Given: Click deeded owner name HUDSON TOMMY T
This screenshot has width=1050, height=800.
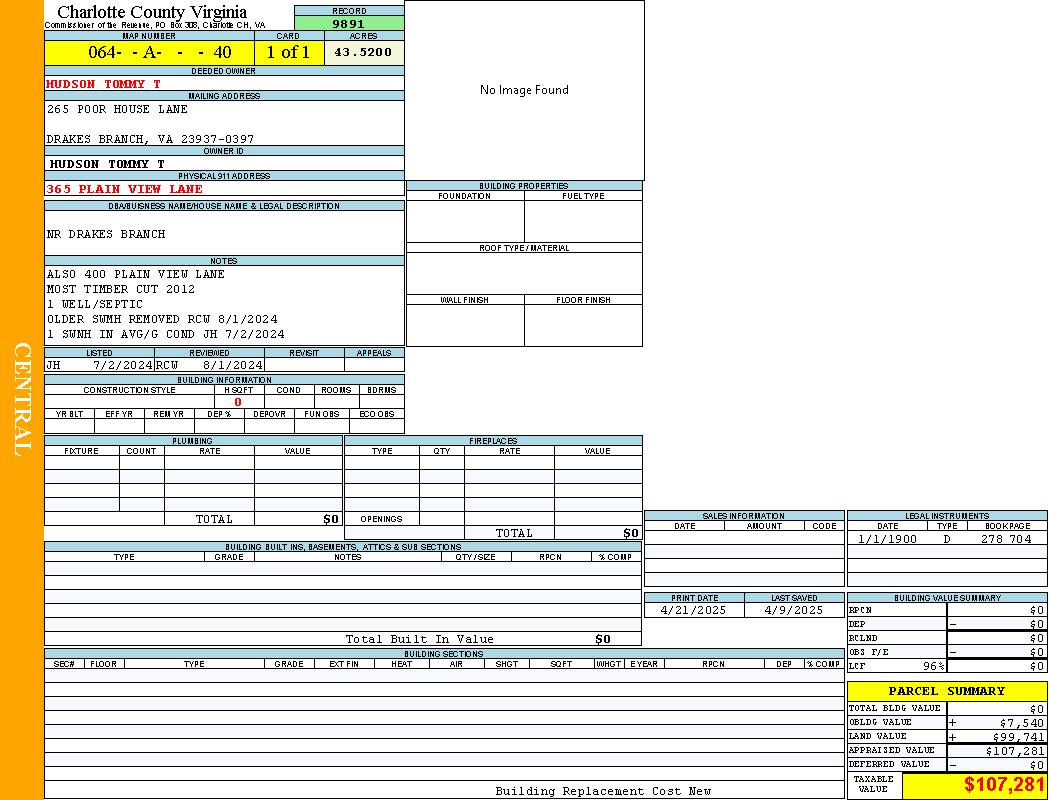Looking at the screenshot, I should point(103,84).
